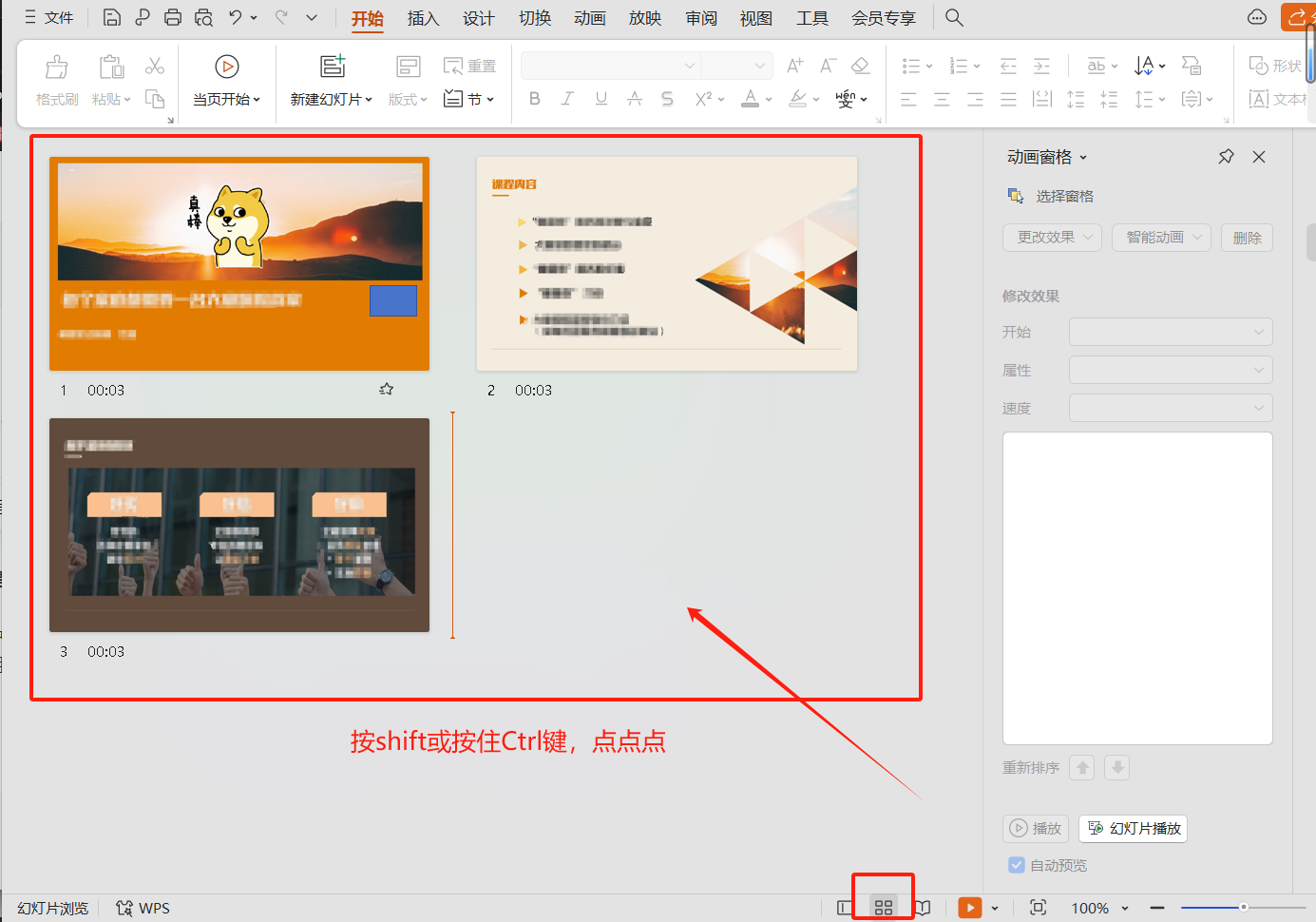Start slideshow from current page icon

pos(226,66)
